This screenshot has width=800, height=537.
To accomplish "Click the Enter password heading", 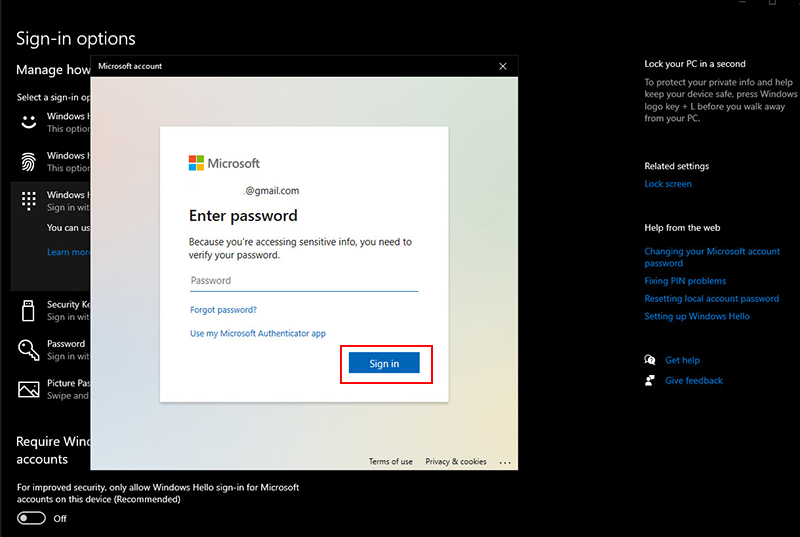I will tap(243, 216).
